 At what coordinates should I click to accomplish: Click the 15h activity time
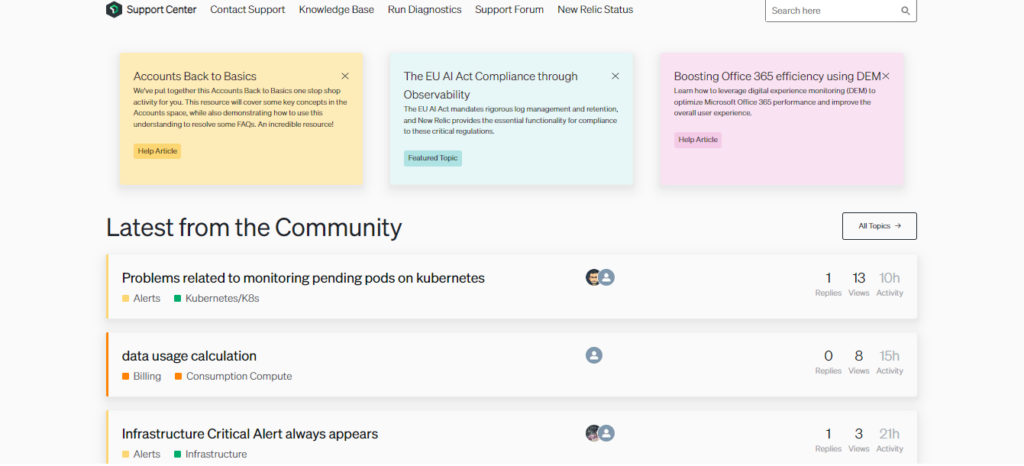pyautogui.click(x=889, y=356)
